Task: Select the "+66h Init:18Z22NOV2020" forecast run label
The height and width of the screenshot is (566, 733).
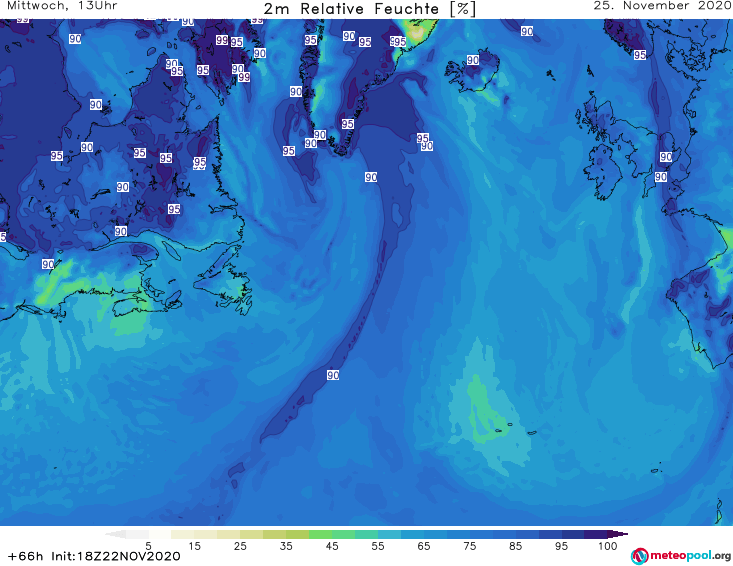Action: (x=94, y=556)
